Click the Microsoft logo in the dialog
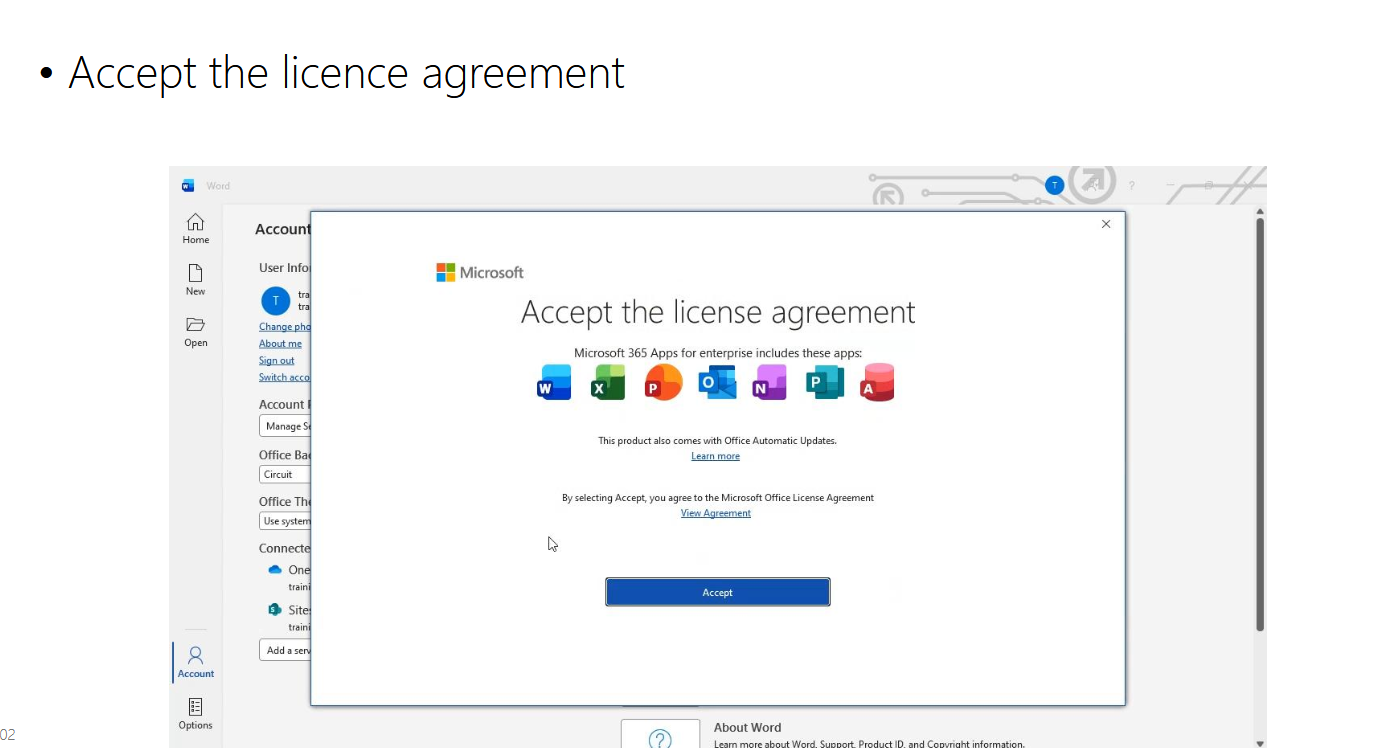Image resolution: width=1393 pixels, height=748 pixels. (480, 272)
